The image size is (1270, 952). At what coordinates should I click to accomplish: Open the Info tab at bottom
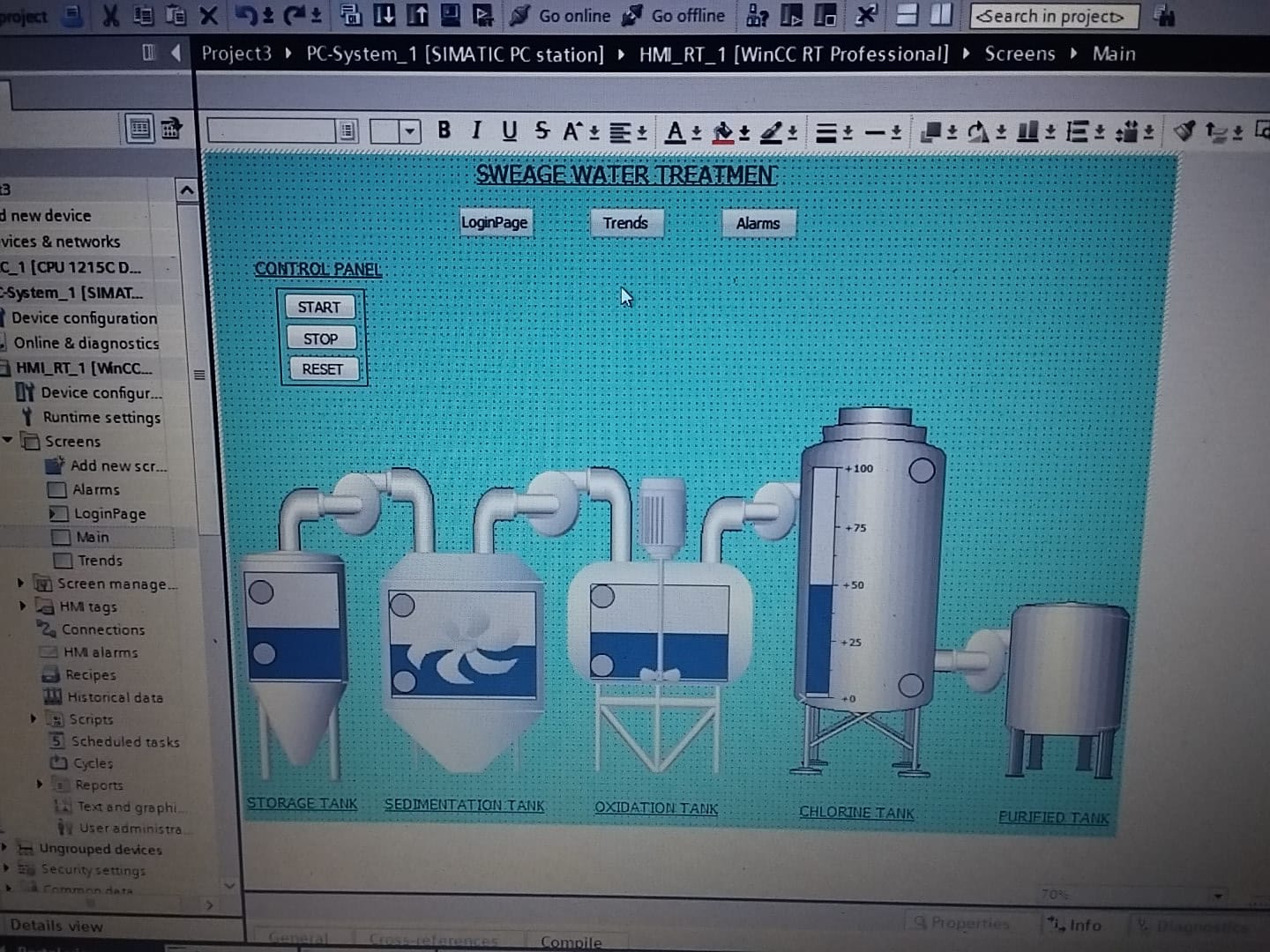click(1076, 925)
